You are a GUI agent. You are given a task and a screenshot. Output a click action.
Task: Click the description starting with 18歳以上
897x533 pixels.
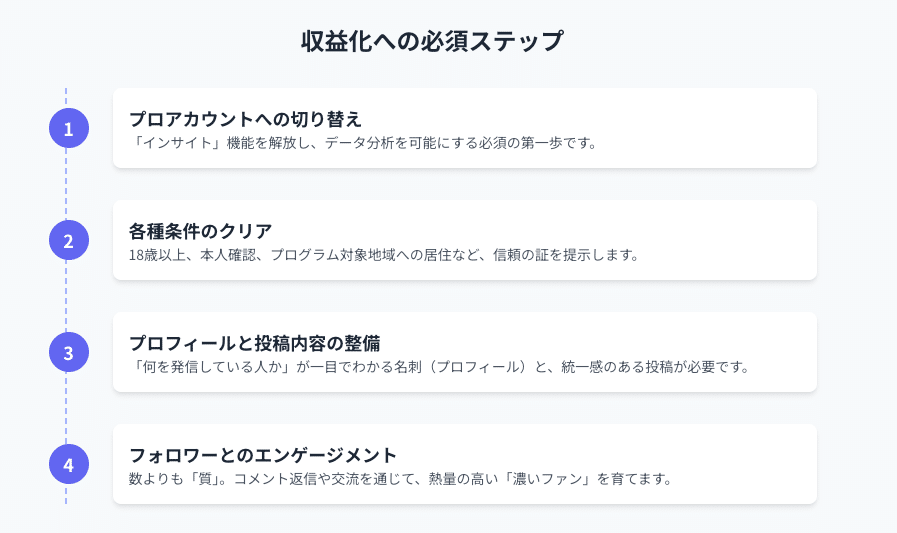click(x=383, y=254)
